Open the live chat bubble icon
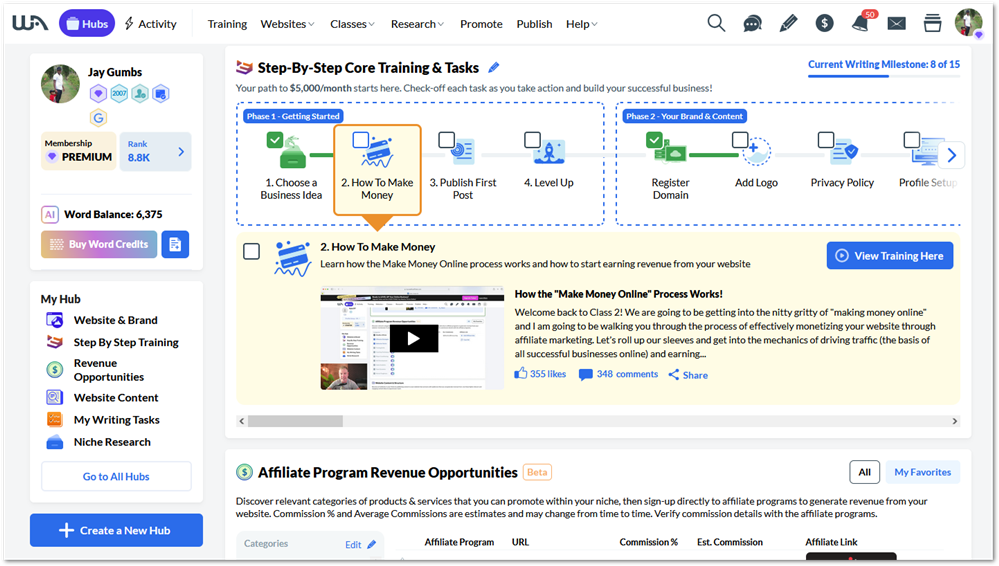999x566 pixels. (x=752, y=24)
